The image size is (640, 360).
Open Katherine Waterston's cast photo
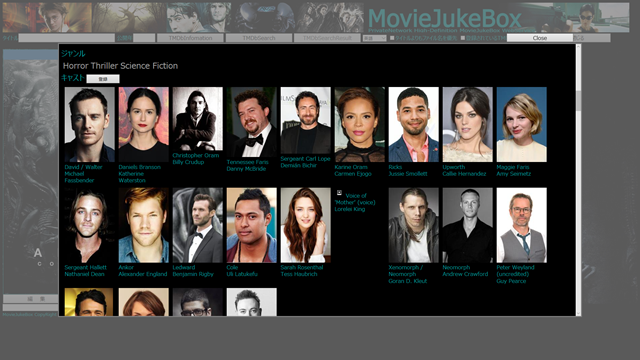point(143,124)
